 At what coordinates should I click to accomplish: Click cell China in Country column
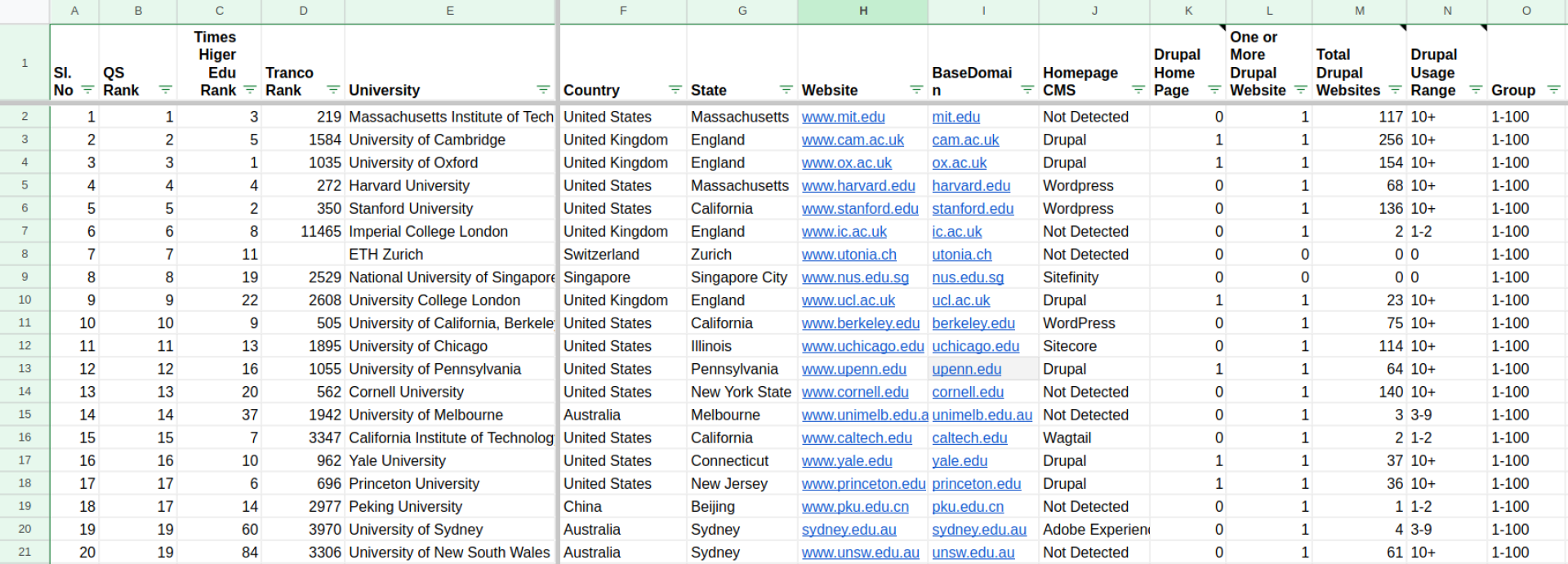[x=623, y=507]
